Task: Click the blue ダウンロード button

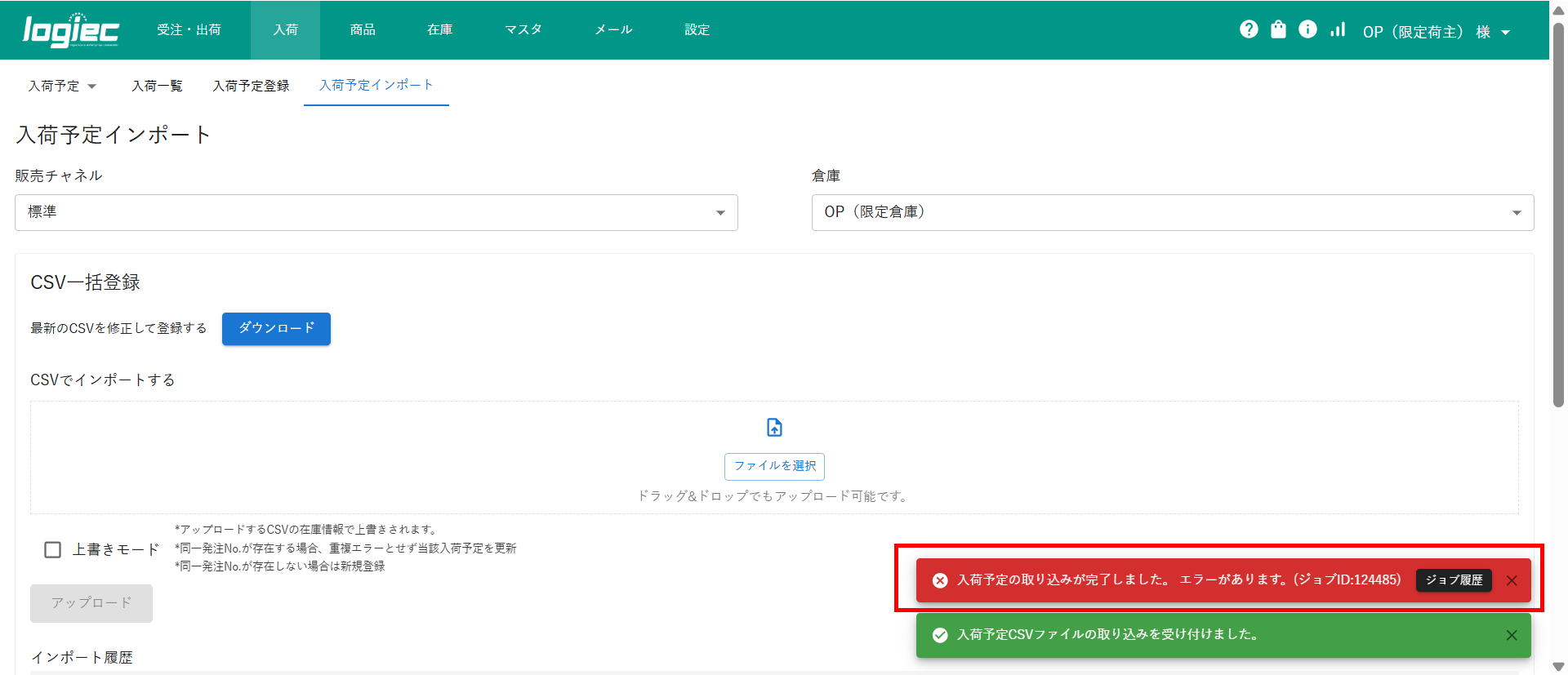Action: [x=276, y=328]
